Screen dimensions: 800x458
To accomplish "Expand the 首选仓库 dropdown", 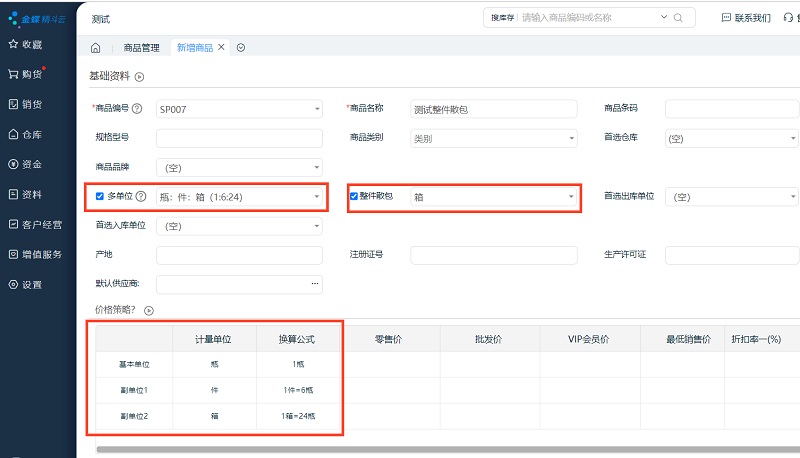I will click(731, 139).
